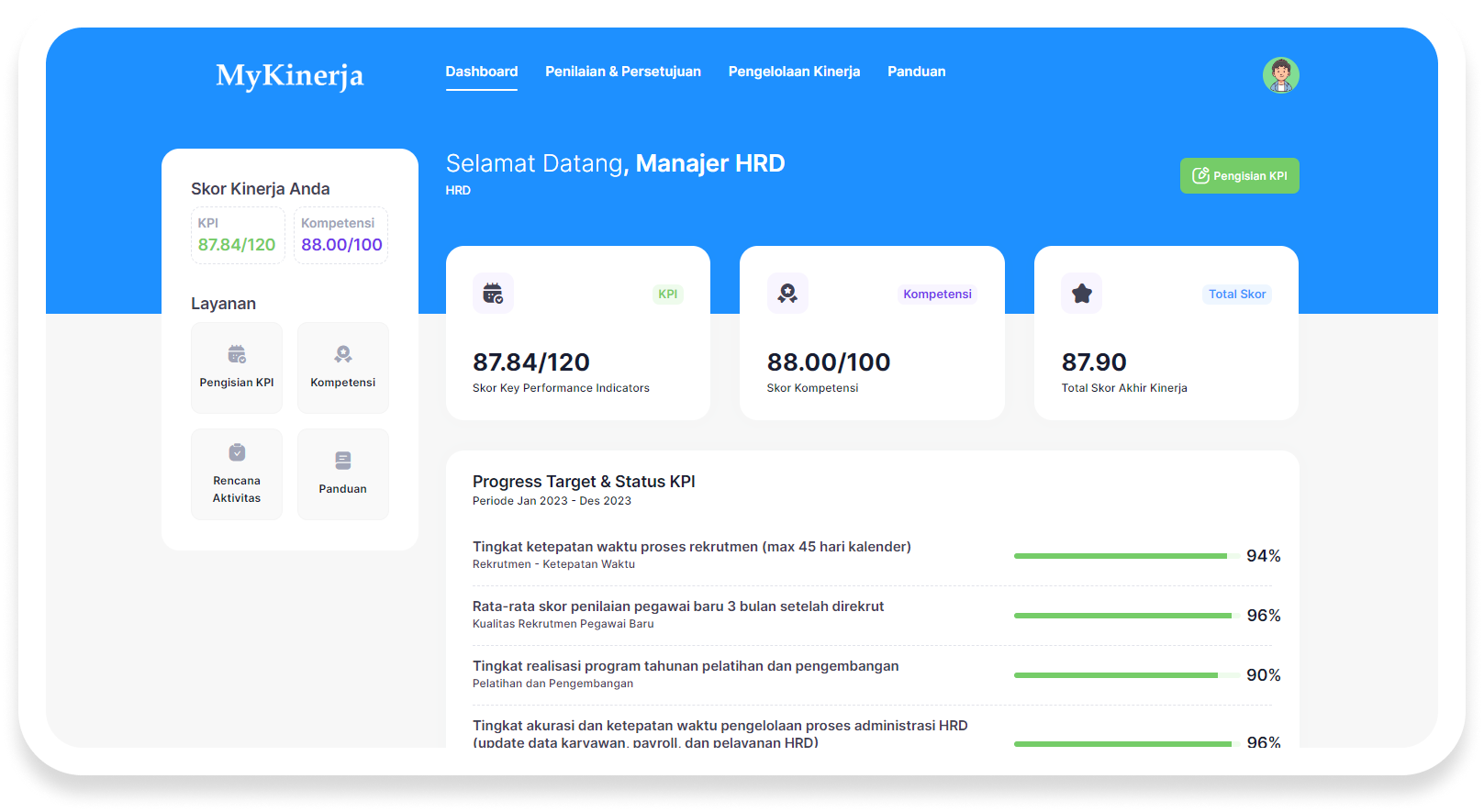Image resolution: width=1484 pixels, height=812 pixels.
Task: Open Penilaian & Persetujuan menu
Action: (623, 72)
